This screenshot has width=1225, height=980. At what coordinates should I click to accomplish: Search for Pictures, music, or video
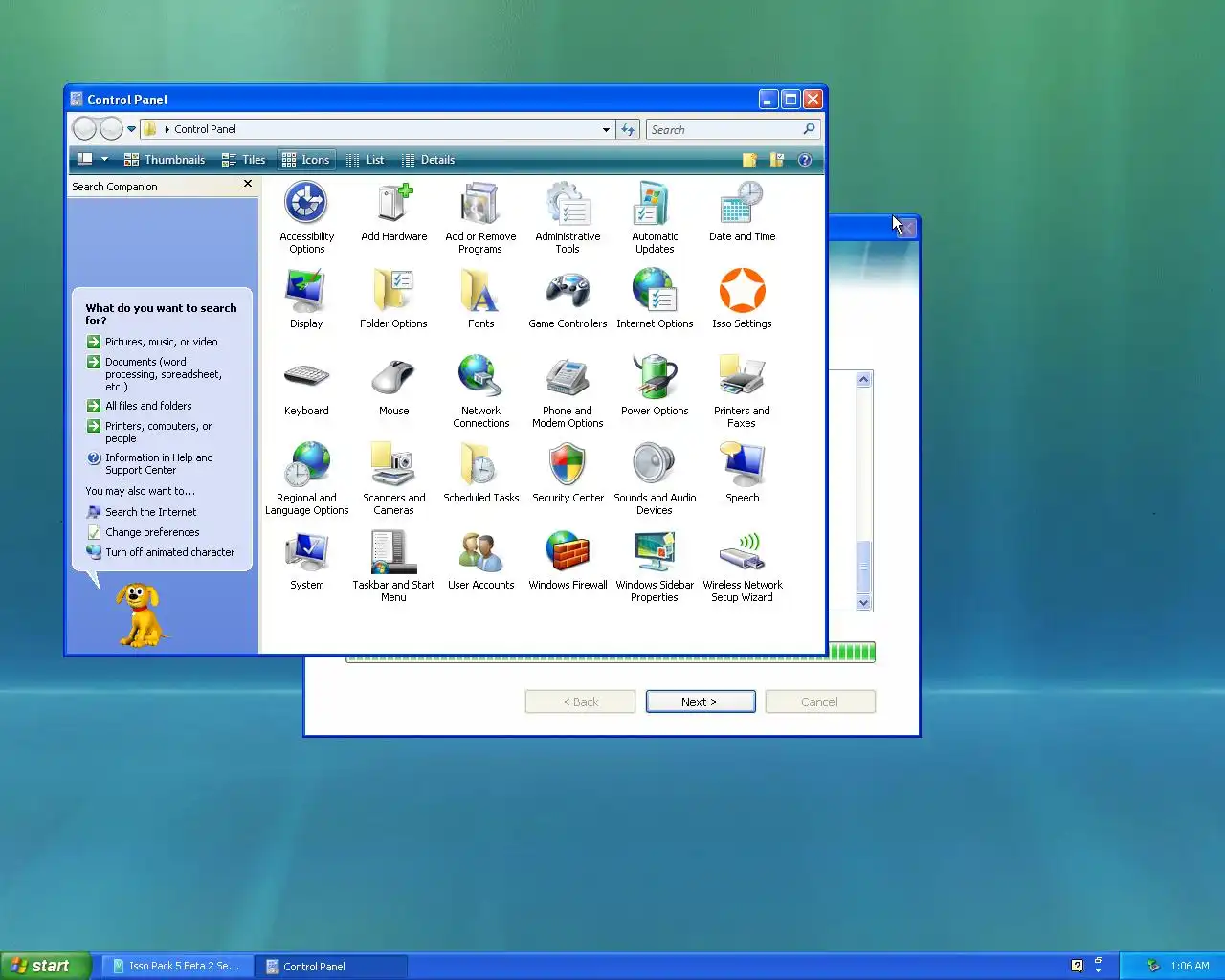pyautogui.click(x=152, y=342)
